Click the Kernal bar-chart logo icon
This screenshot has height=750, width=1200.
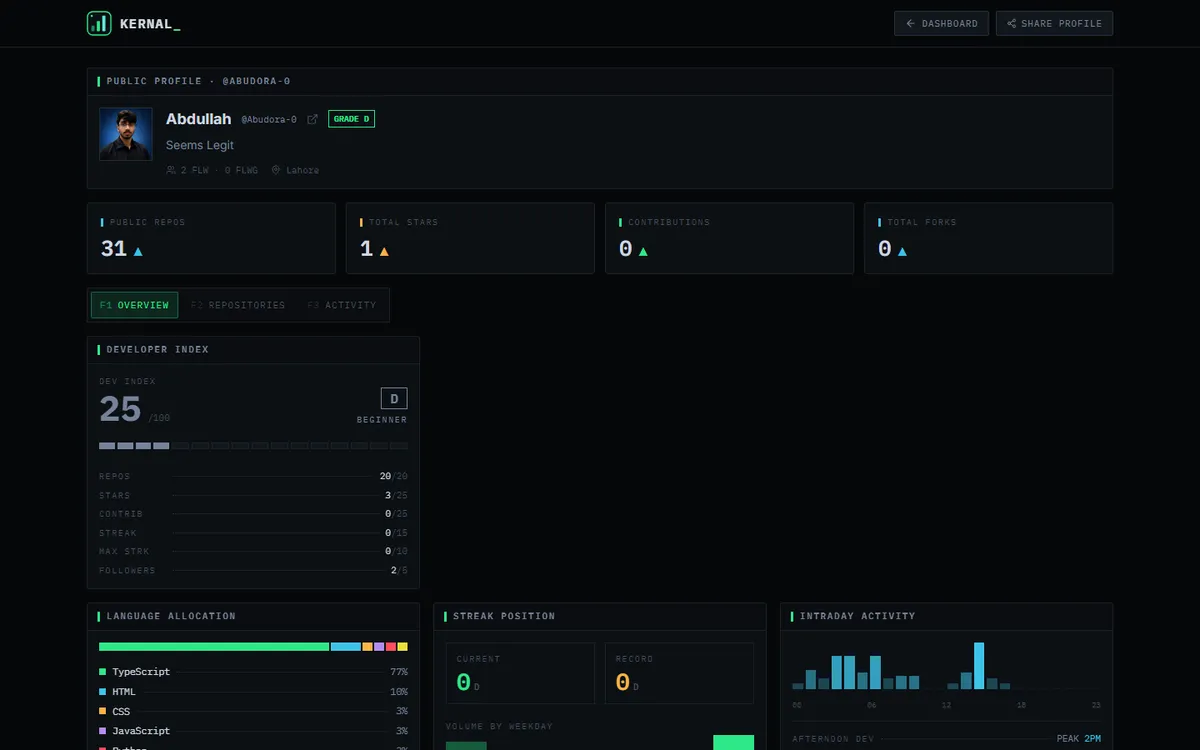pyautogui.click(x=99, y=23)
